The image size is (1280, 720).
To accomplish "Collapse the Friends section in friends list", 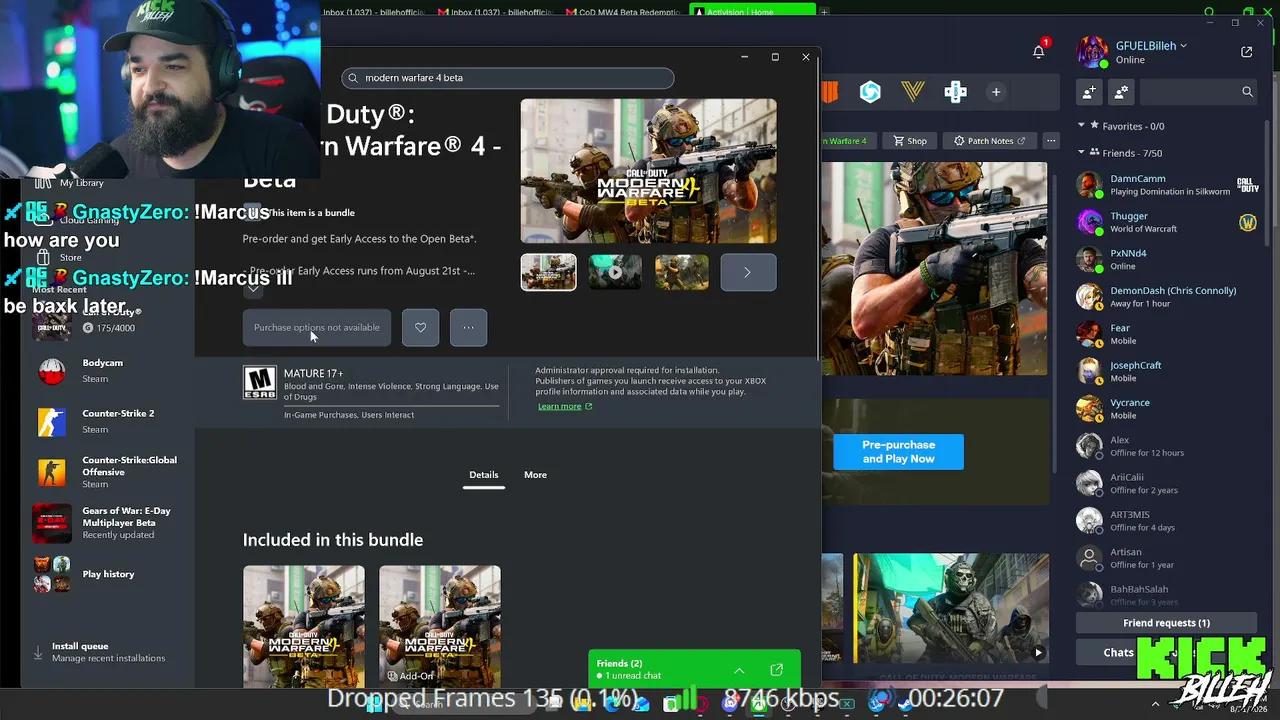I will tap(1081, 153).
